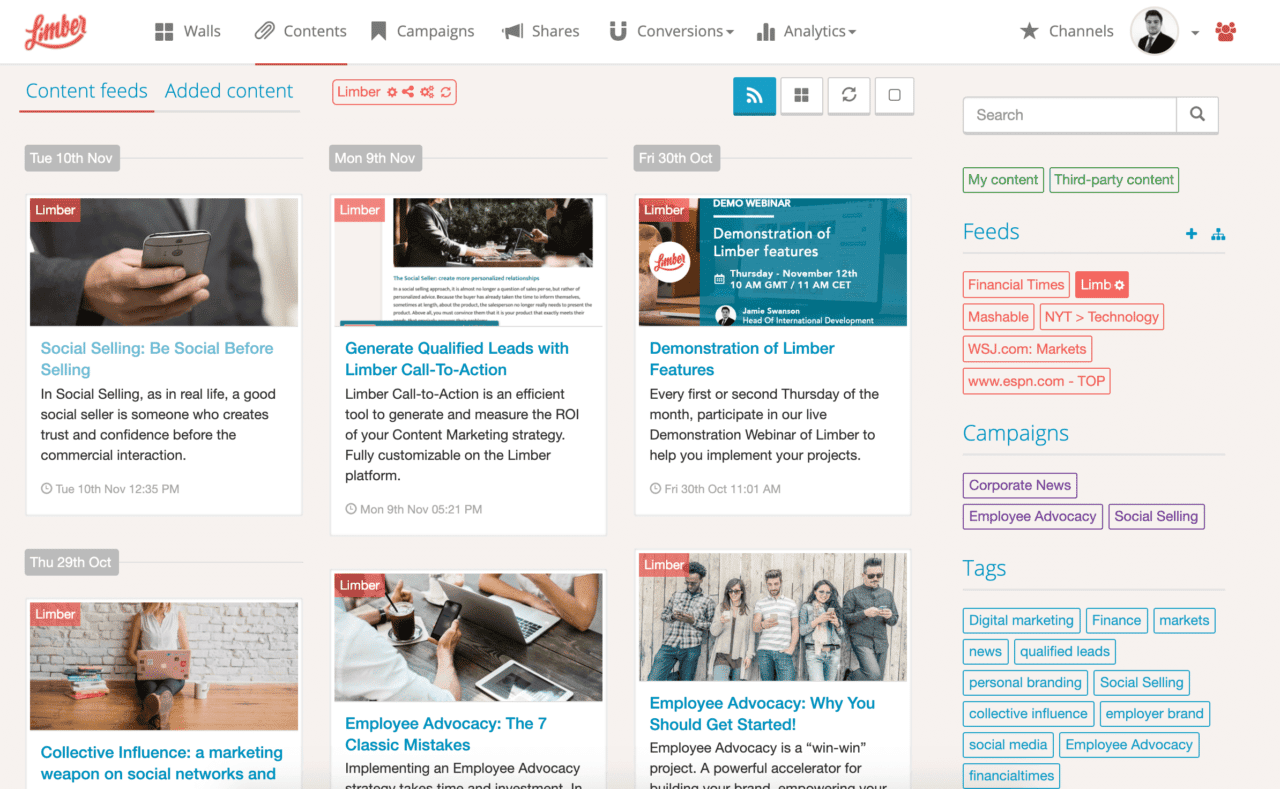Click the plus icon to add a feed

[1191, 234]
